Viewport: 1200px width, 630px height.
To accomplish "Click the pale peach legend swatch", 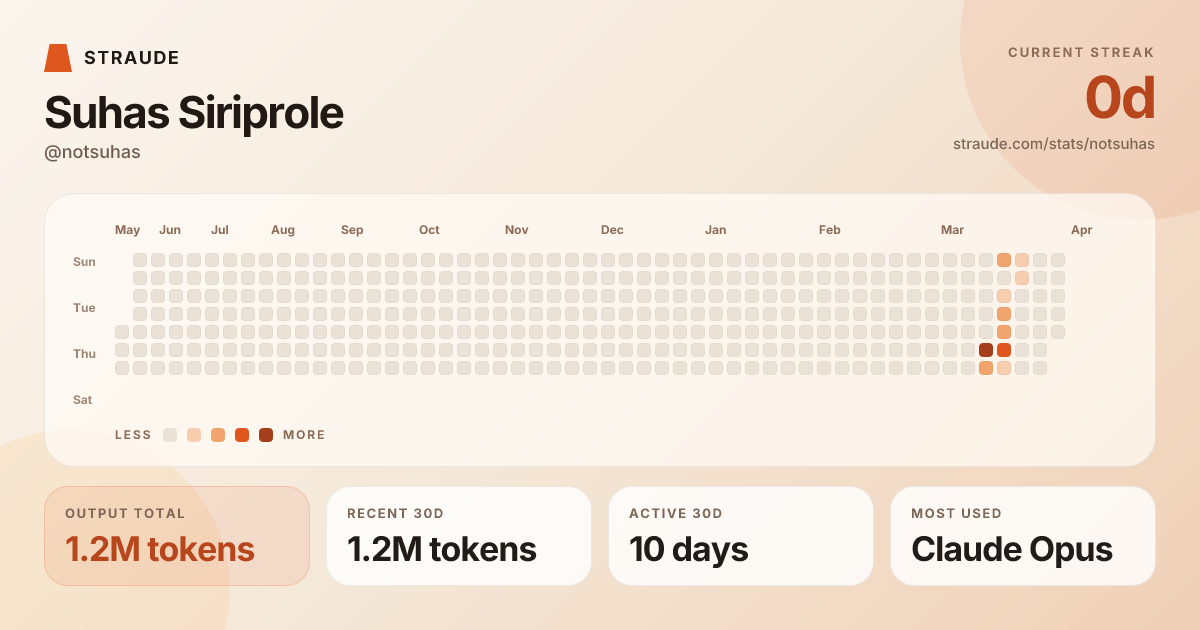I will click(194, 435).
